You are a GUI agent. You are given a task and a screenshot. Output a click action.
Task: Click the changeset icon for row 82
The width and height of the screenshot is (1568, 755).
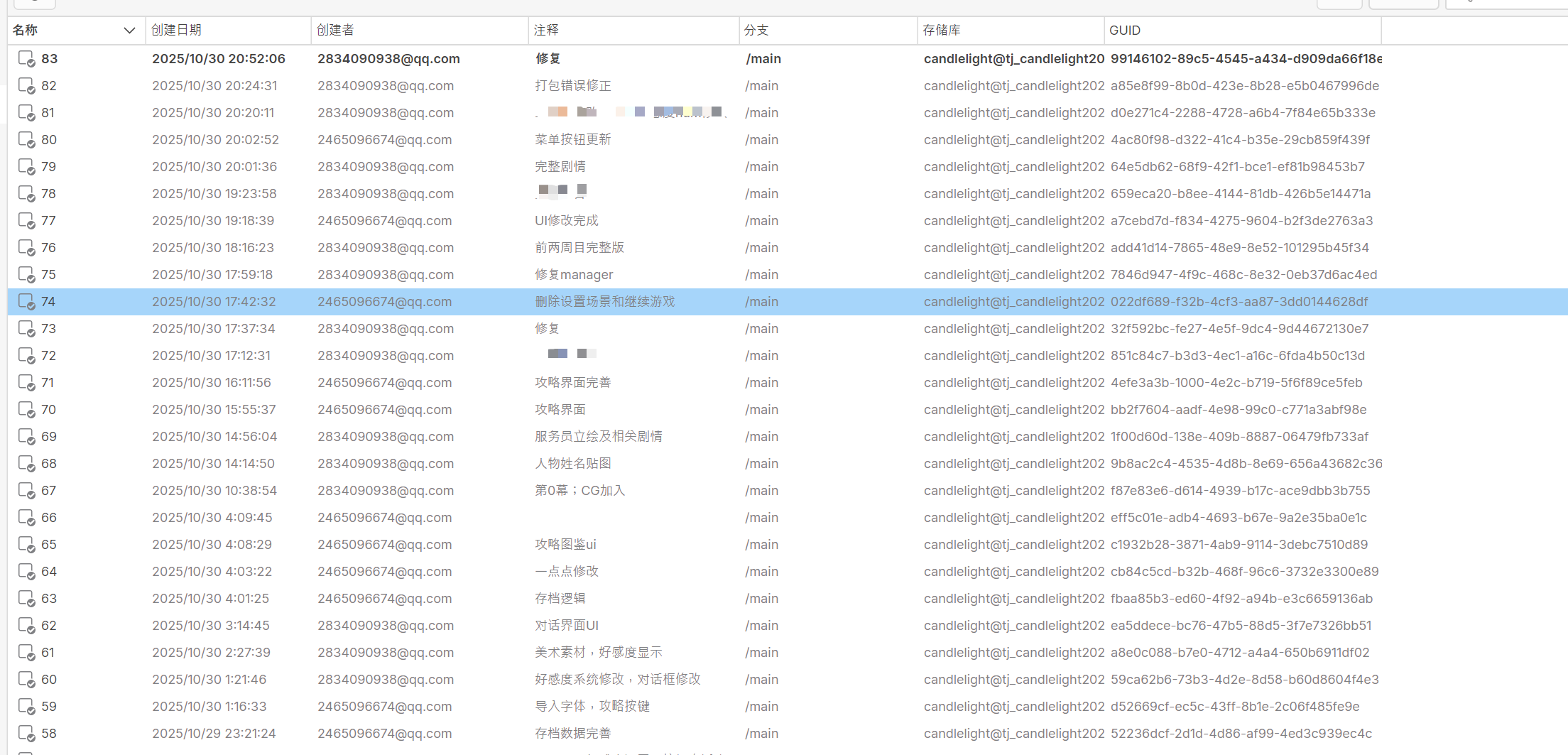click(x=26, y=86)
